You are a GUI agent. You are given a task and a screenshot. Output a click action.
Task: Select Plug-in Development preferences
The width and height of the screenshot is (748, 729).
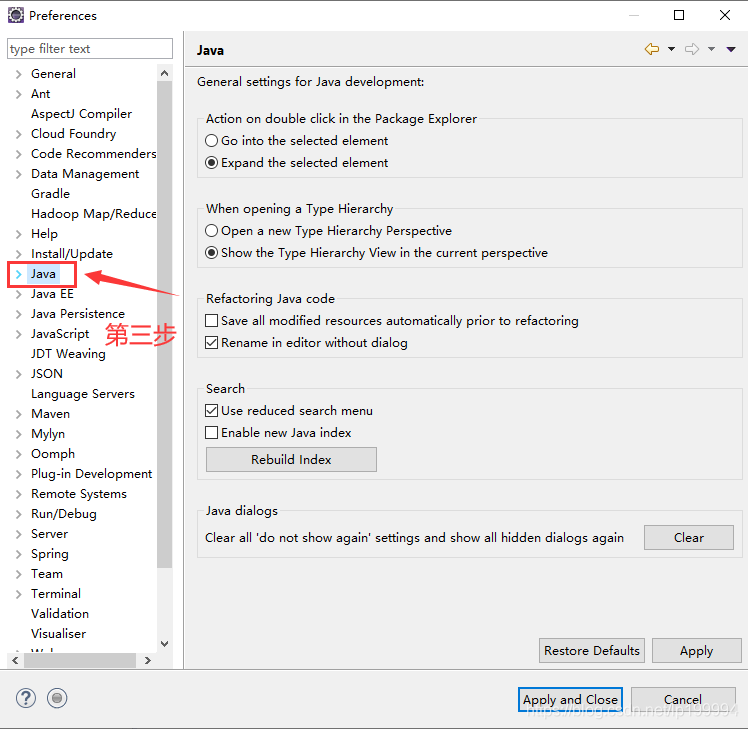point(91,474)
